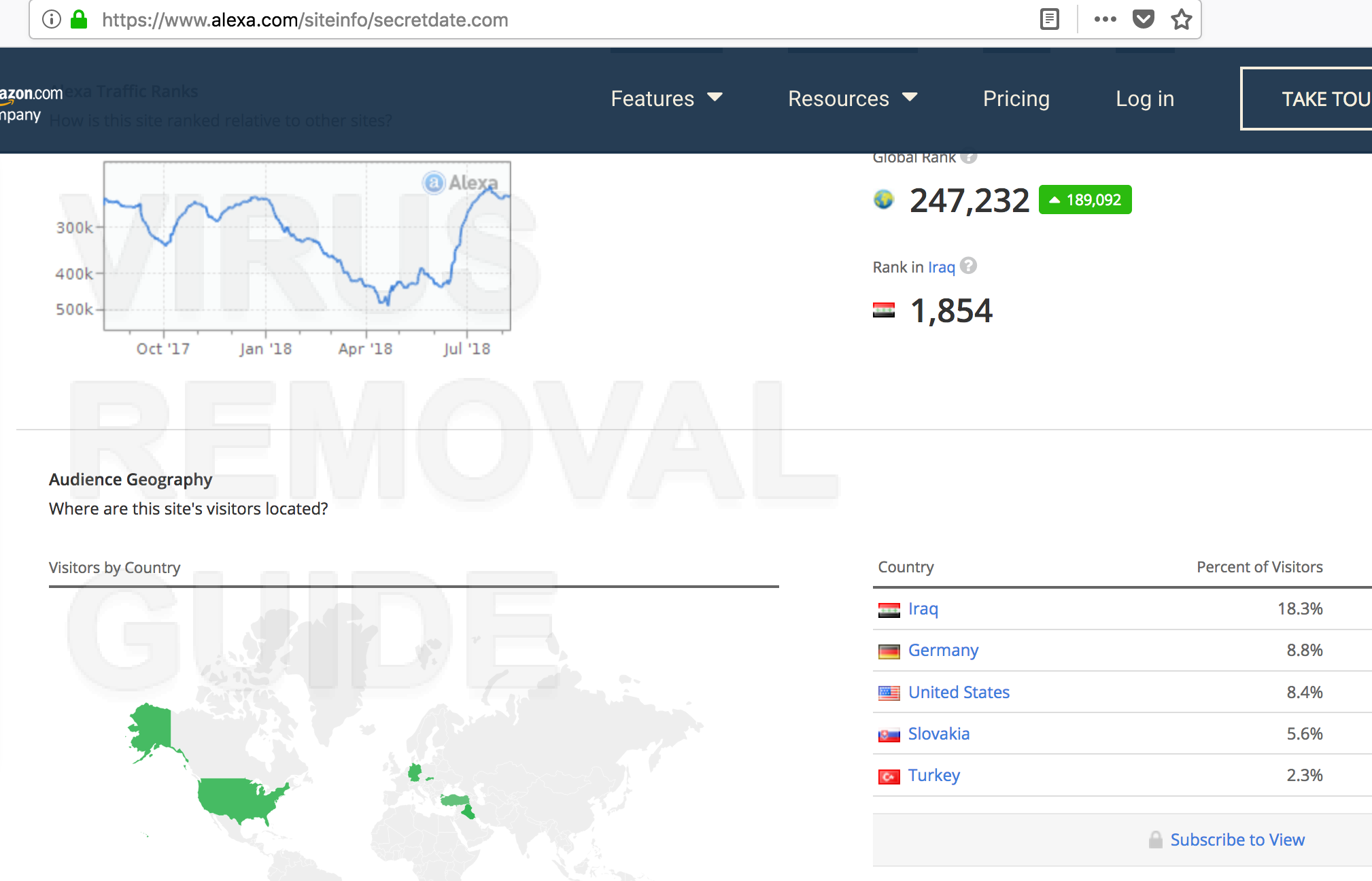The width and height of the screenshot is (1372, 881).
Task: Click Iraq rank value 1,854
Action: coord(951,311)
